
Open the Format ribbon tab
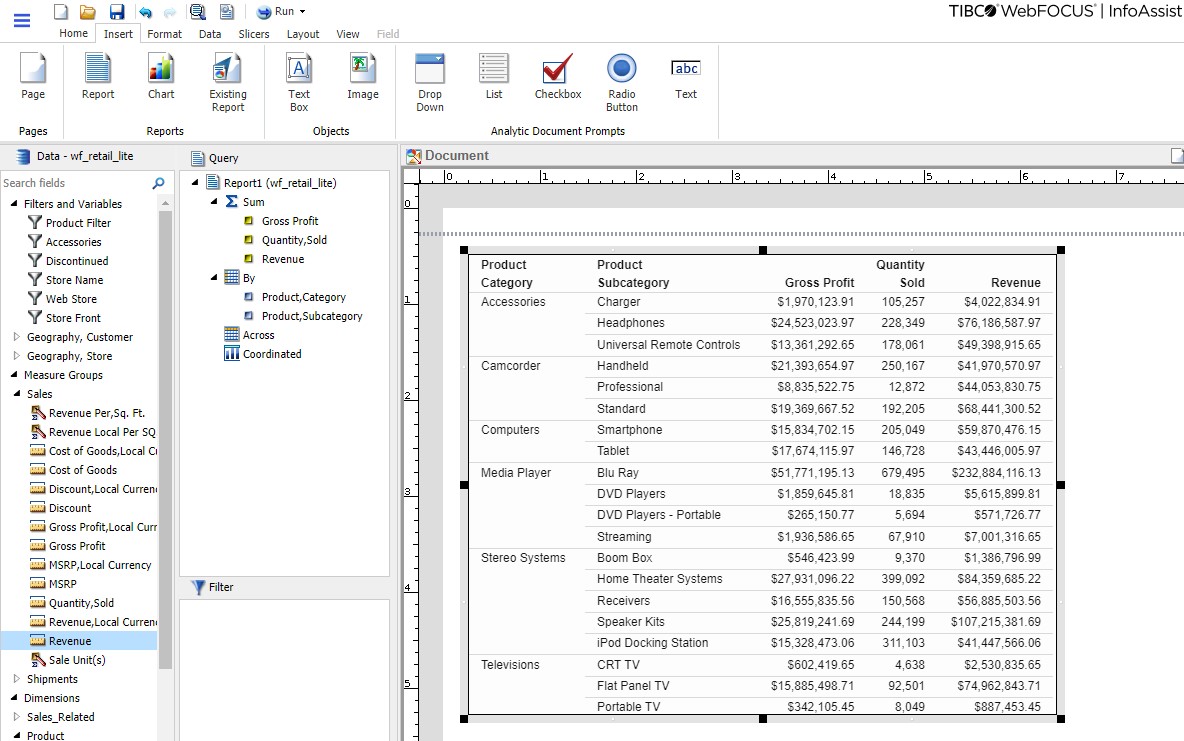point(164,33)
